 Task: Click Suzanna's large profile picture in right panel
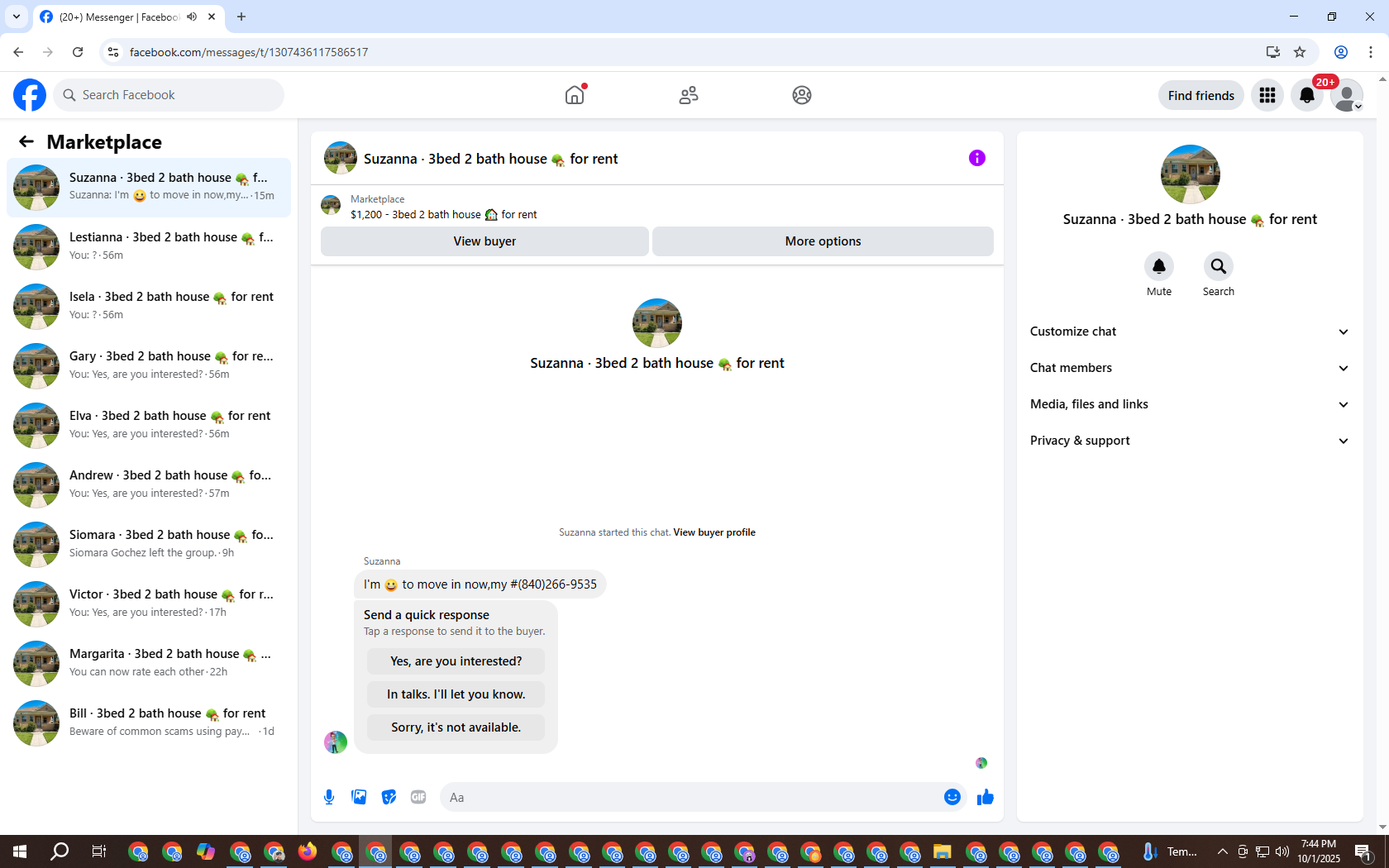pyautogui.click(x=1190, y=174)
